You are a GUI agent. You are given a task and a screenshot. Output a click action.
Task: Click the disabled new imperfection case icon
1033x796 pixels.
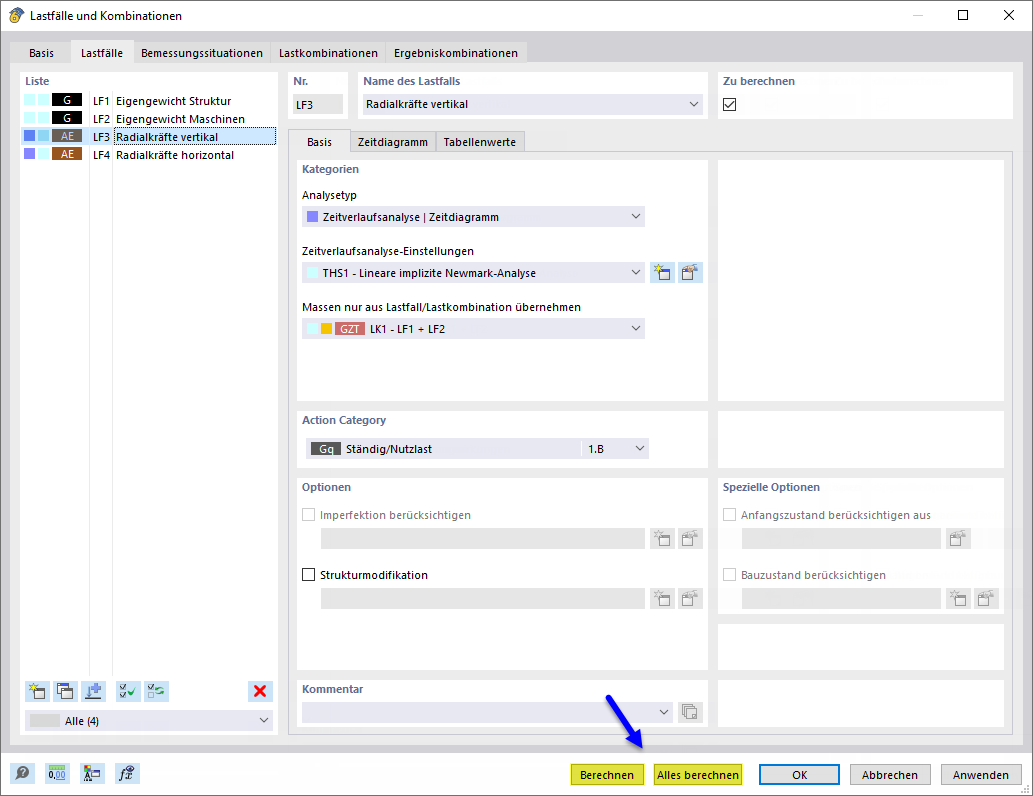pos(662,538)
